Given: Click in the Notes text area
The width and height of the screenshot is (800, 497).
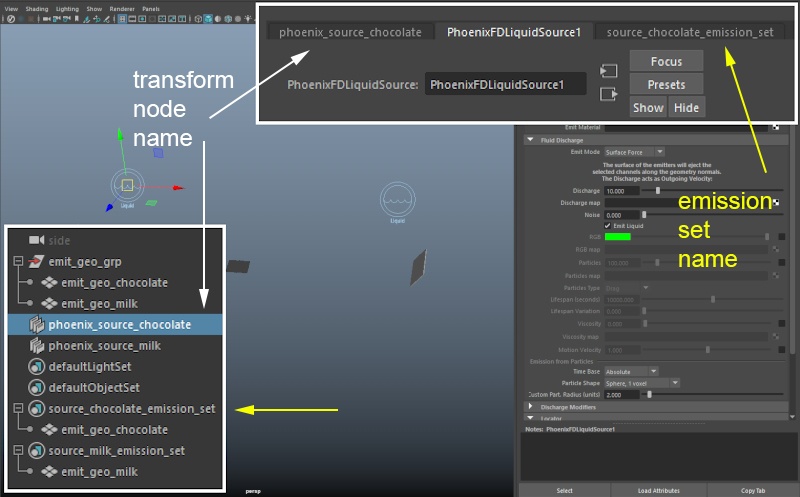Looking at the screenshot, I should 657,458.
